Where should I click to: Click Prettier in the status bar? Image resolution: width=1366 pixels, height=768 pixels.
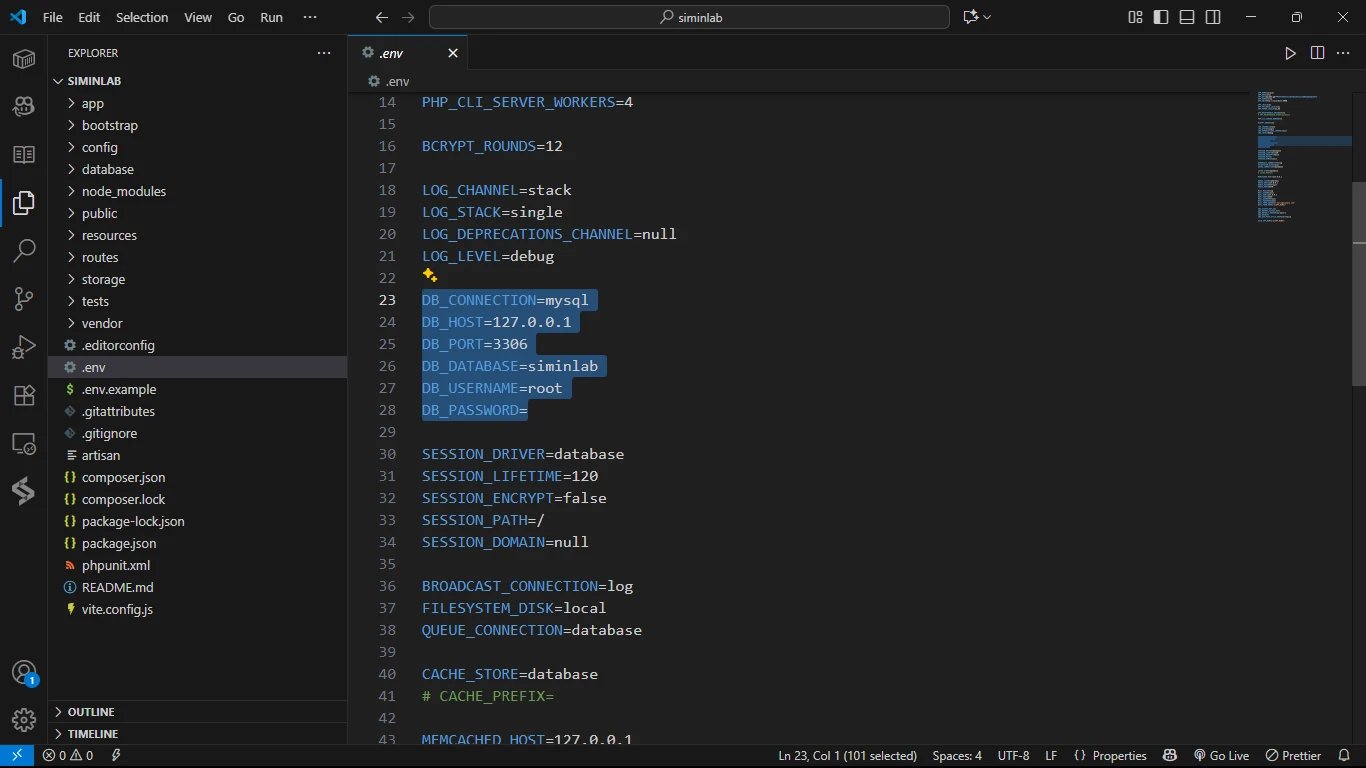1294,756
